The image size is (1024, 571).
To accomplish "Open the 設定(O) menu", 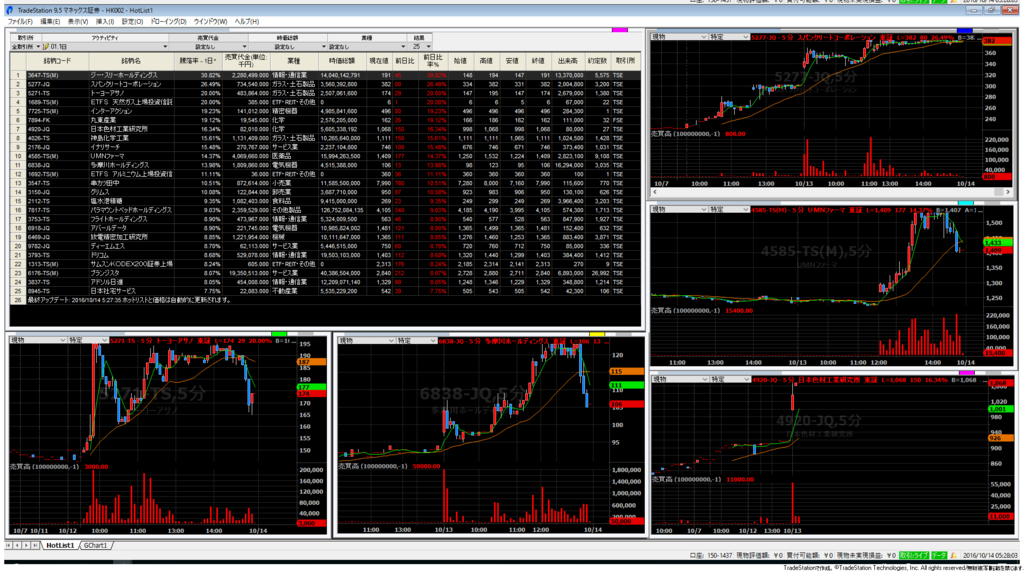I will (132, 22).
